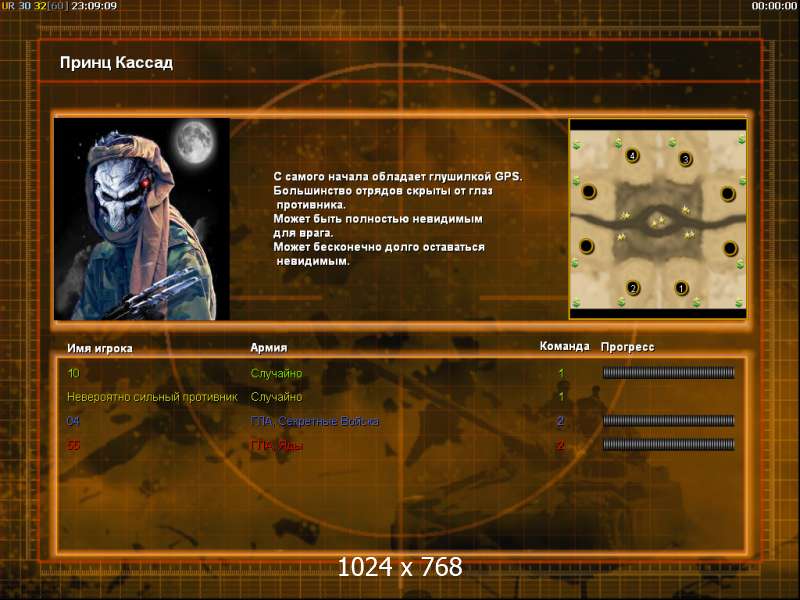Click start position 1 on the map
This screenshot has height=600, width=800.
point(681,288)
